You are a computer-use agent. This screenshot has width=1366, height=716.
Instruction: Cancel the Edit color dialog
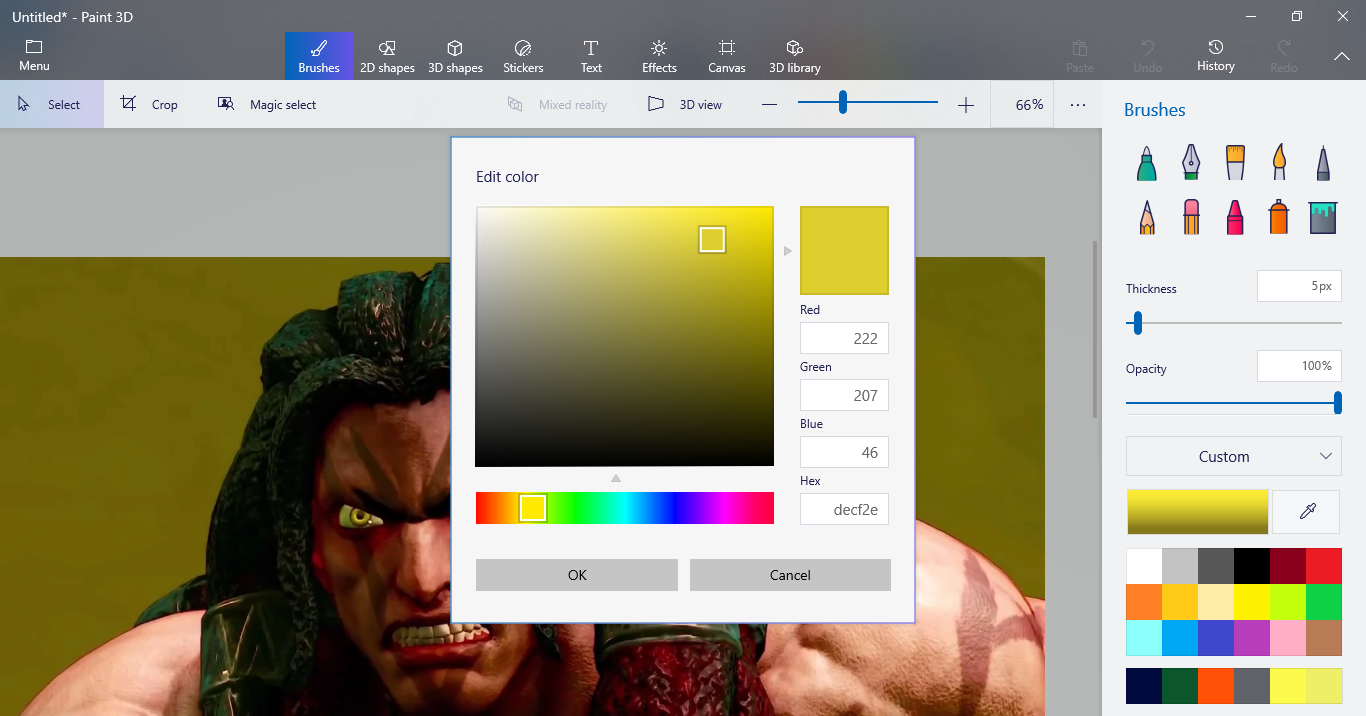790,575
